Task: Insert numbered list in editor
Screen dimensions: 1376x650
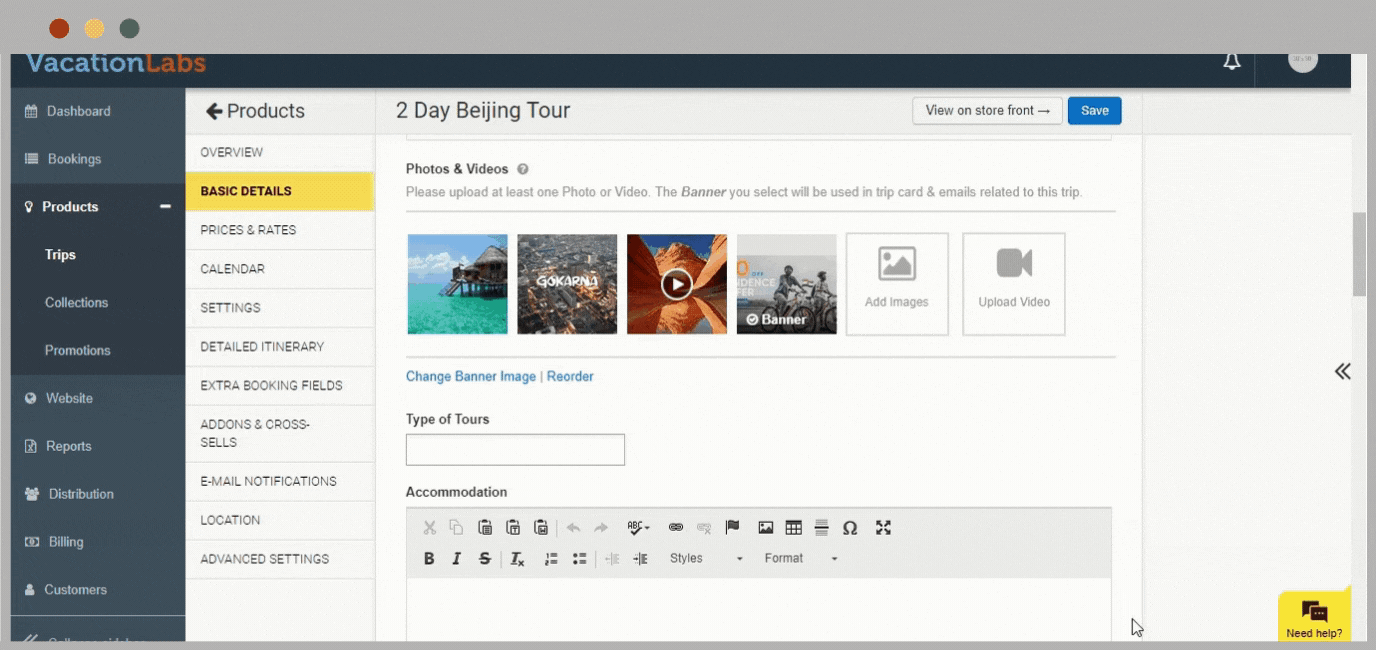Action: (x=550, y=559)
